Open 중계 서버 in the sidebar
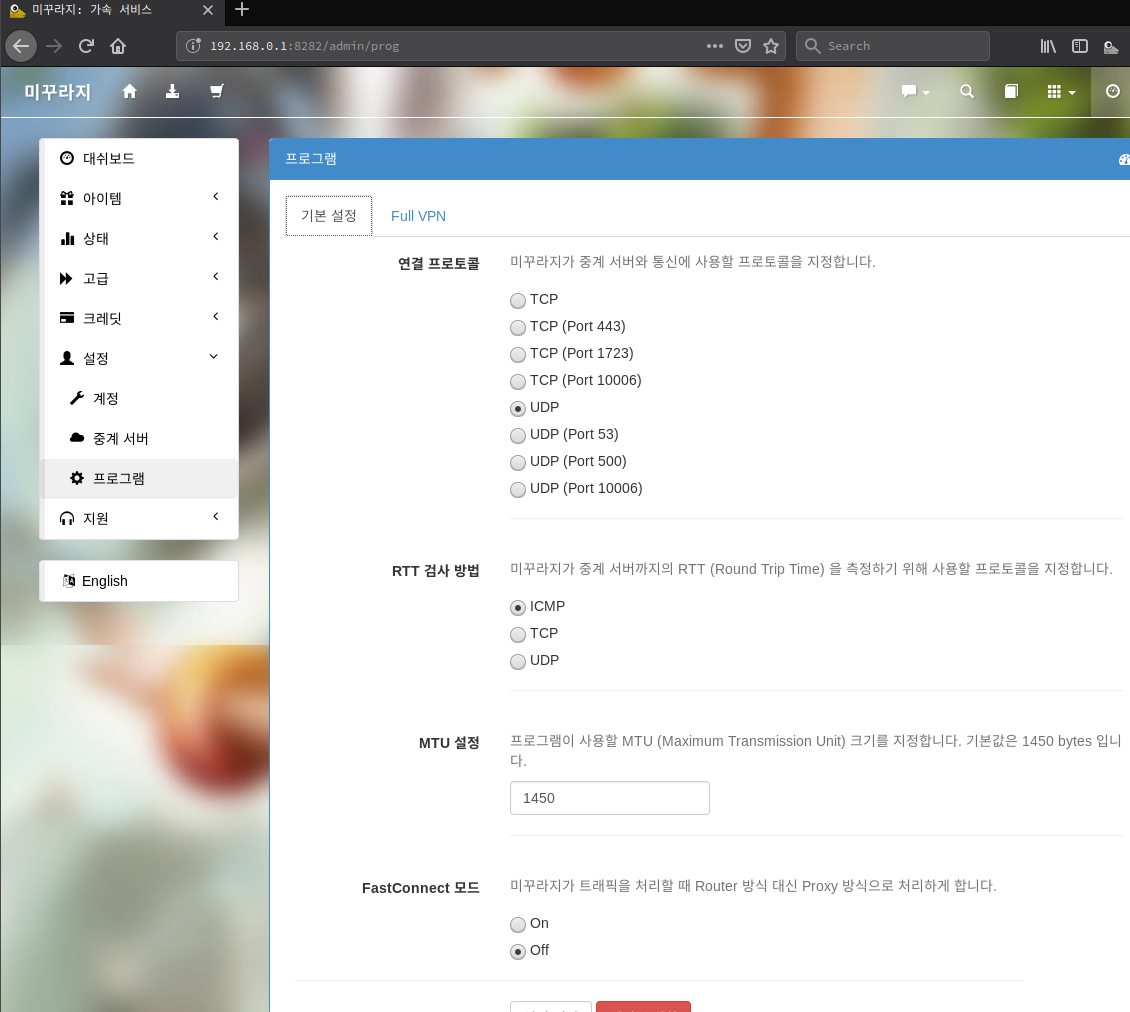 click(x=120, y=438)
